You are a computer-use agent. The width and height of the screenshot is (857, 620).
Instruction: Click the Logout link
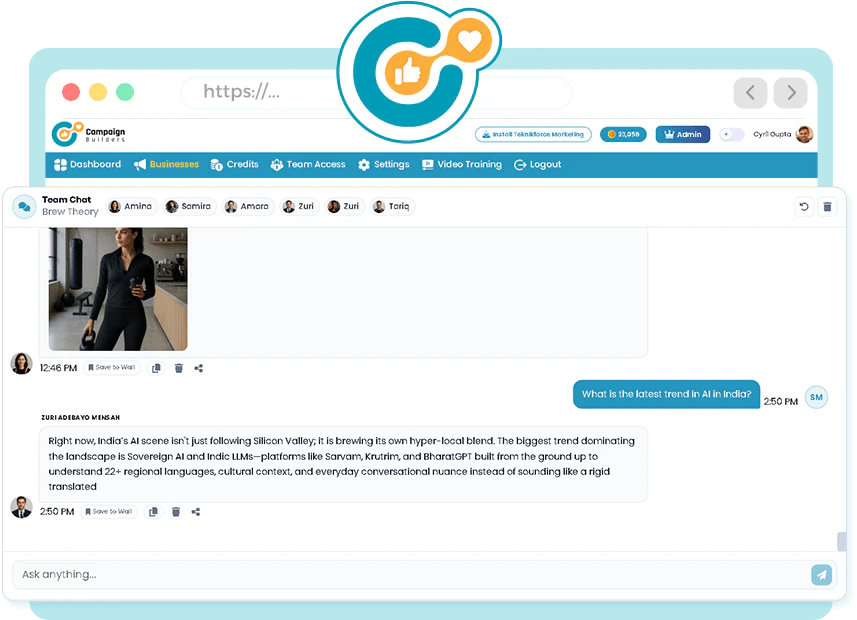(538, 164)
